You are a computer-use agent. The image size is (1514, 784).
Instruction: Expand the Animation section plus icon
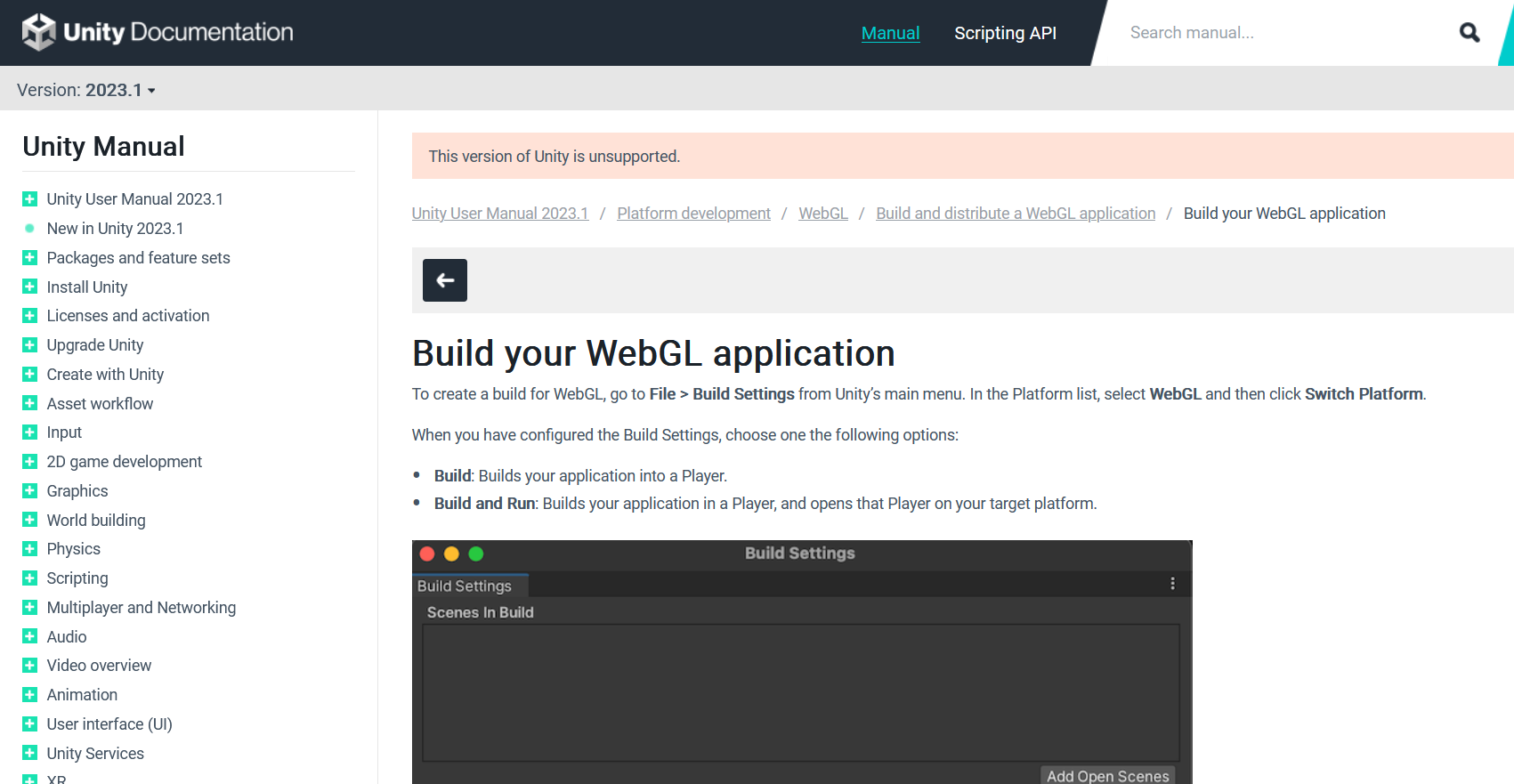point(29,695)
